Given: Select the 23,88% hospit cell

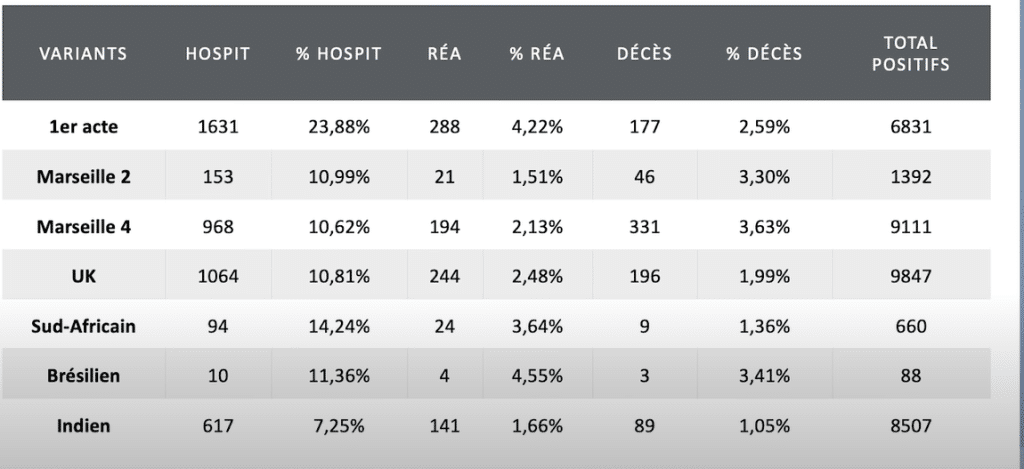Looking at the screenshot, I should (x=339, y=127).
